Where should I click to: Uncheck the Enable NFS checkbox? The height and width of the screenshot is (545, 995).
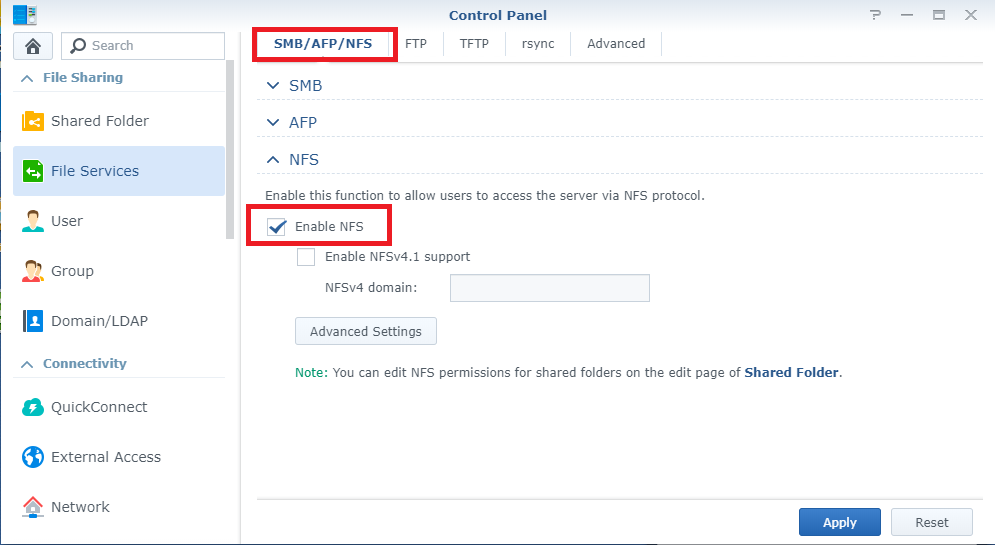[277, 227]
